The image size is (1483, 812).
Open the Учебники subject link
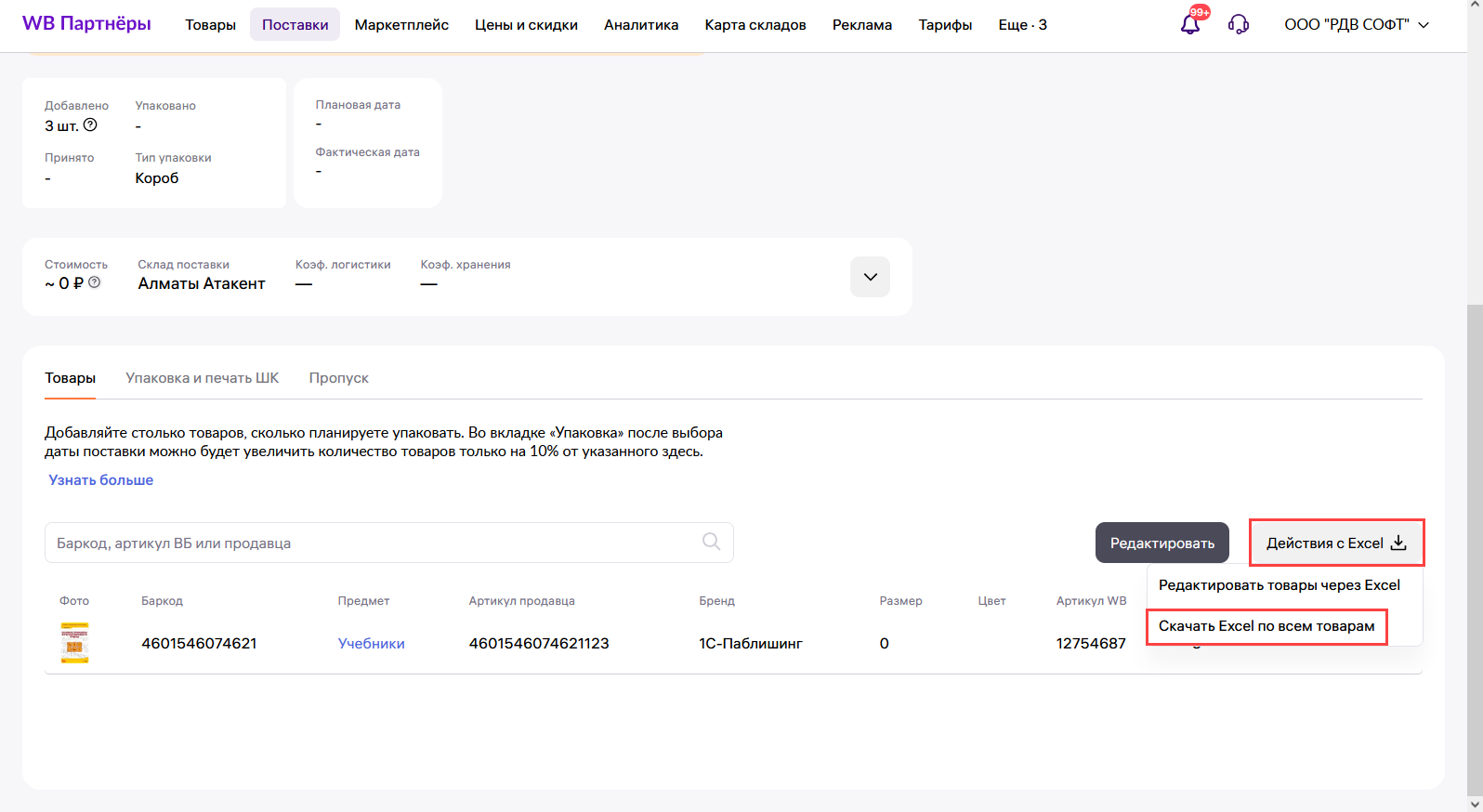pyautogui.click(x=371, y=644)
